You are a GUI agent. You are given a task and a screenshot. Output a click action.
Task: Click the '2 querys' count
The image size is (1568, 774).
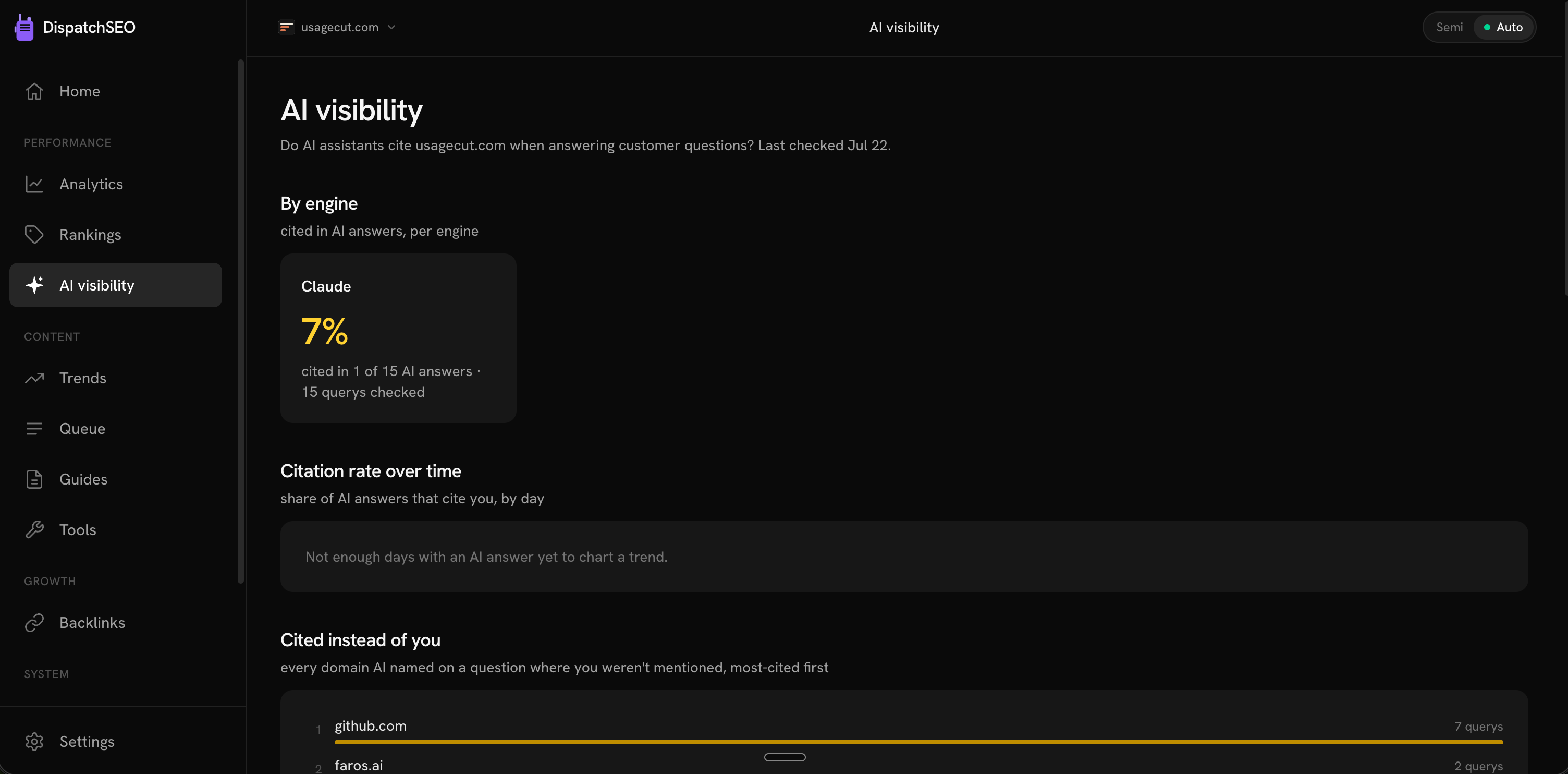point(1478,766)
